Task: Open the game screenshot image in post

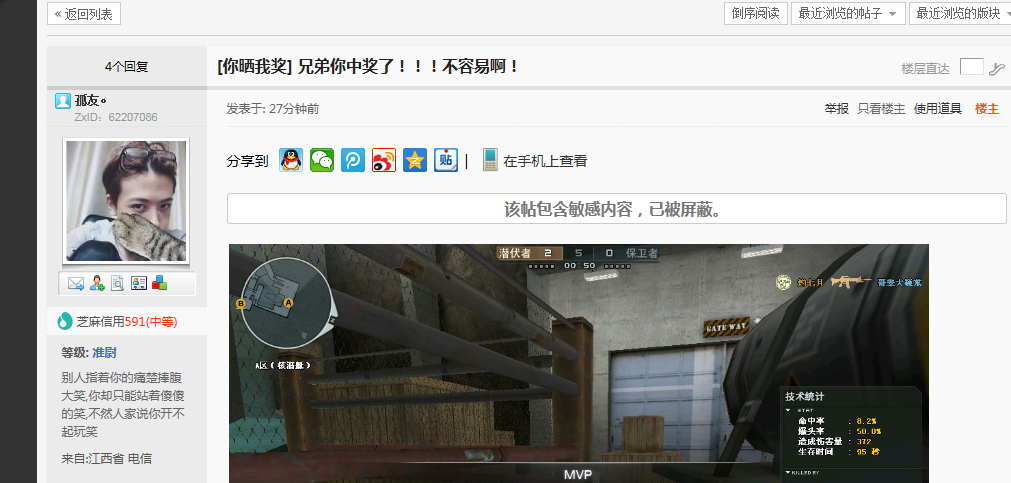Action: (578, 363)
